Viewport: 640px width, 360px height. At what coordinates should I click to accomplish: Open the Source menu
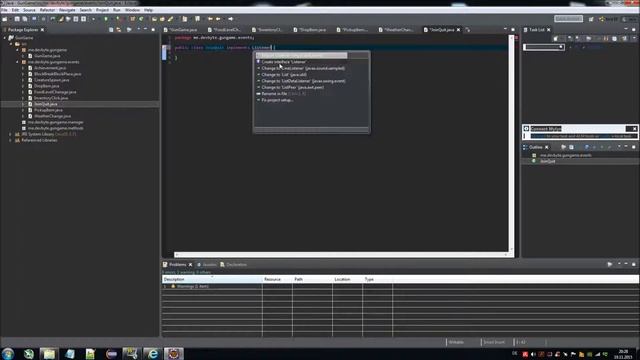click(x=29, y=10)
